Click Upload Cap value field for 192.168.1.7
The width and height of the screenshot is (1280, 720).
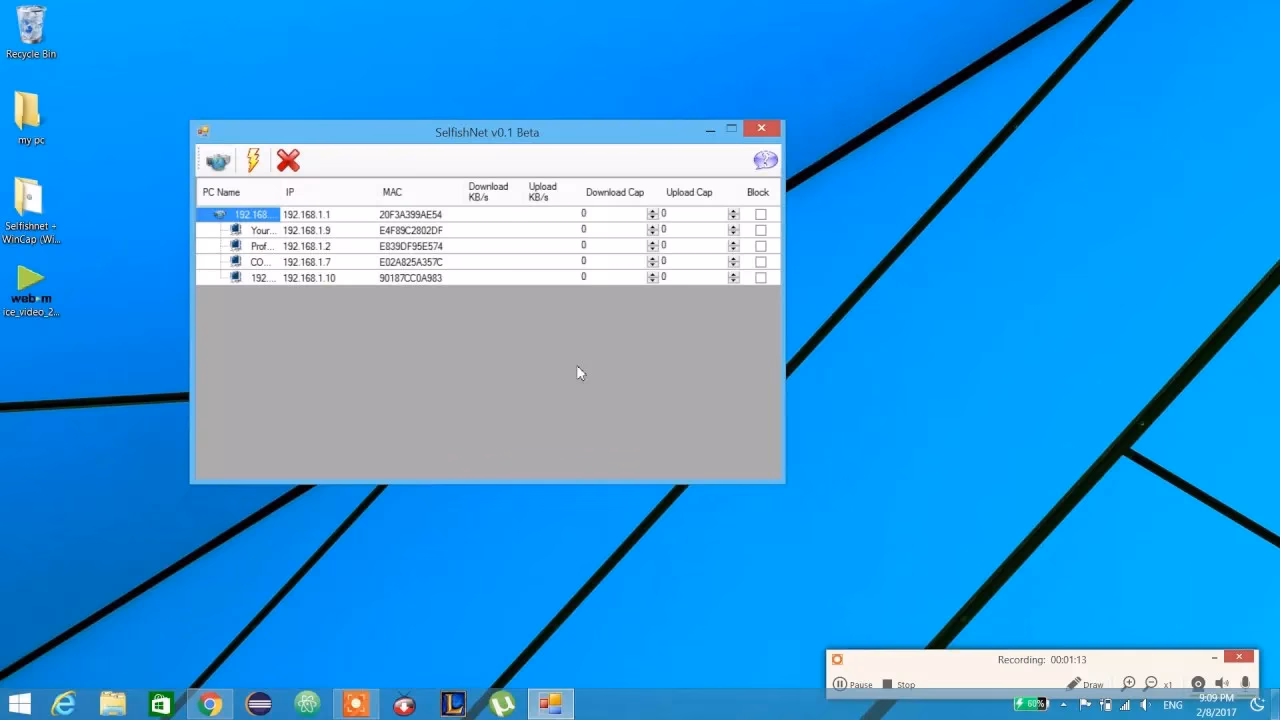point(694,262)
